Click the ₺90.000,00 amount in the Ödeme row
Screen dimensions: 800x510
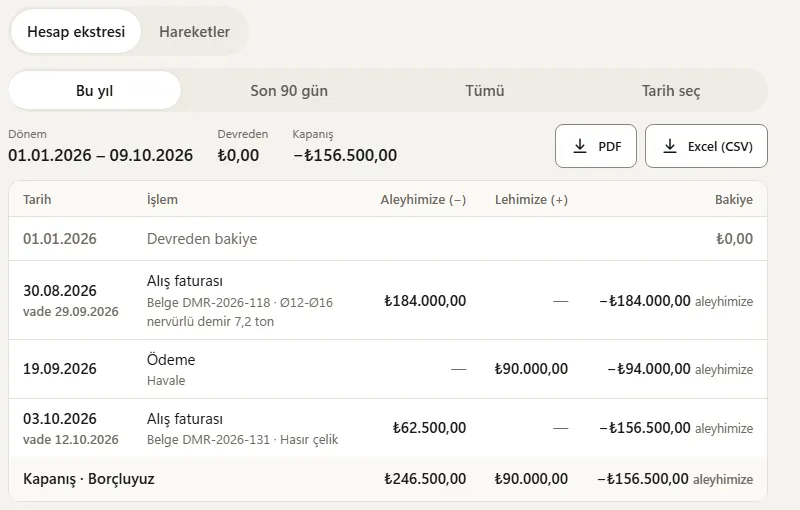531,369
